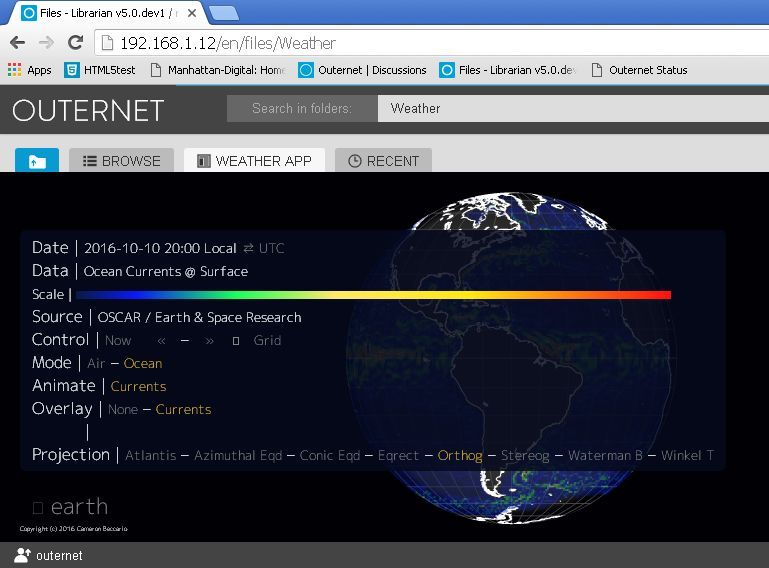
Task: Choose the Orthog projection
Action: coord(460,456)
